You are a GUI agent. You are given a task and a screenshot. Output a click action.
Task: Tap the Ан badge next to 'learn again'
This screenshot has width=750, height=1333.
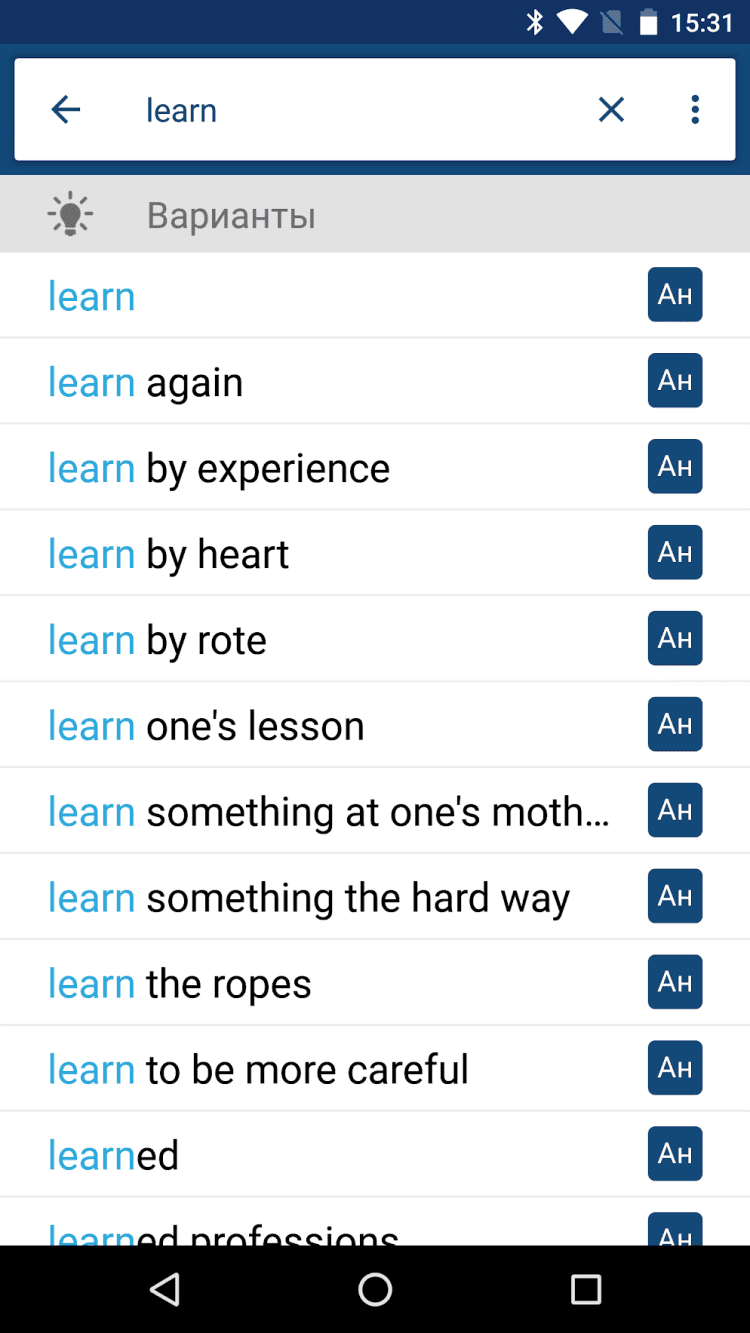click(x=675, y=381)
